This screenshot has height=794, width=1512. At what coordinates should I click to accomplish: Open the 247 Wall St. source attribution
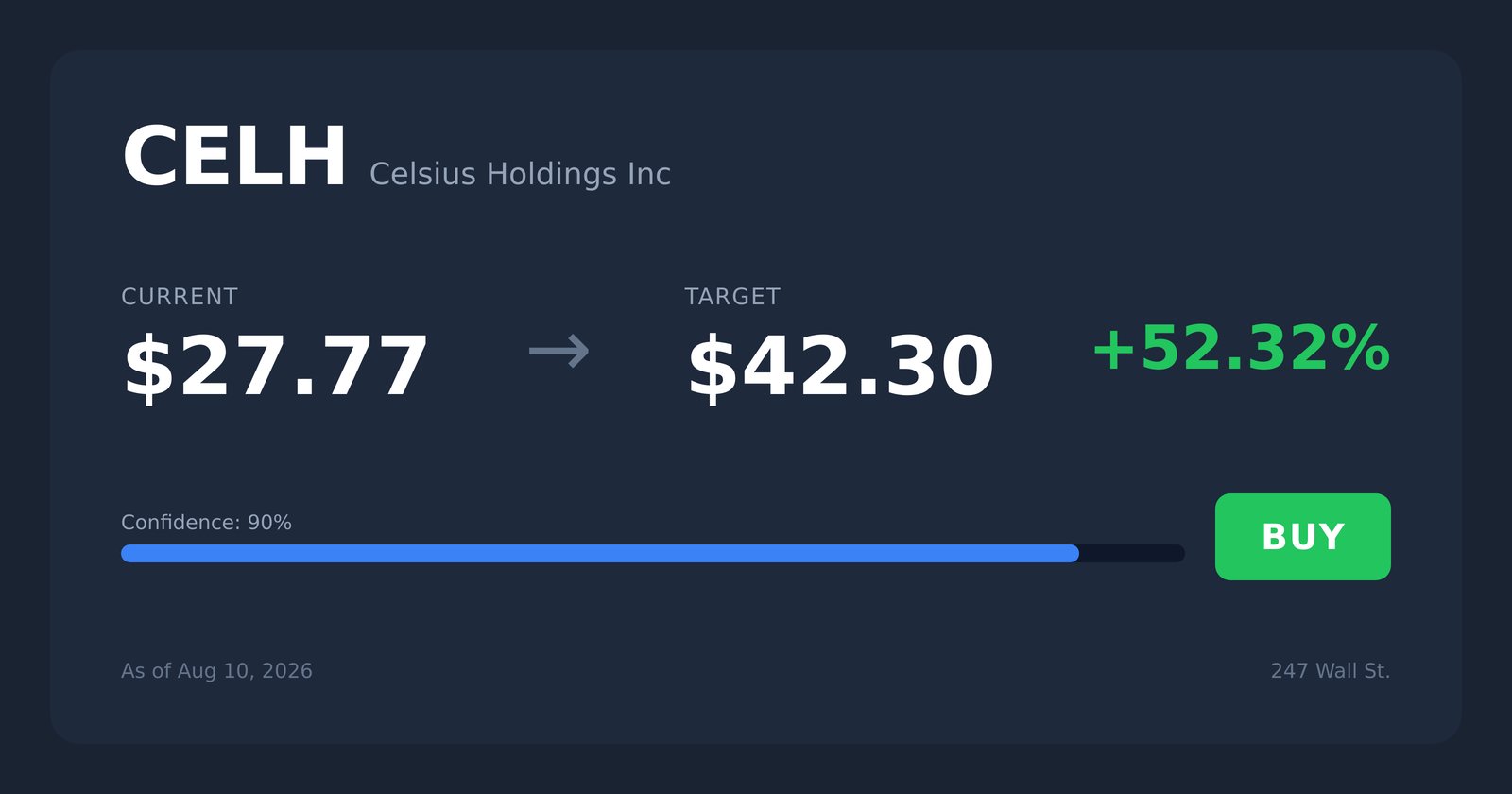(x=1331, y=671)
